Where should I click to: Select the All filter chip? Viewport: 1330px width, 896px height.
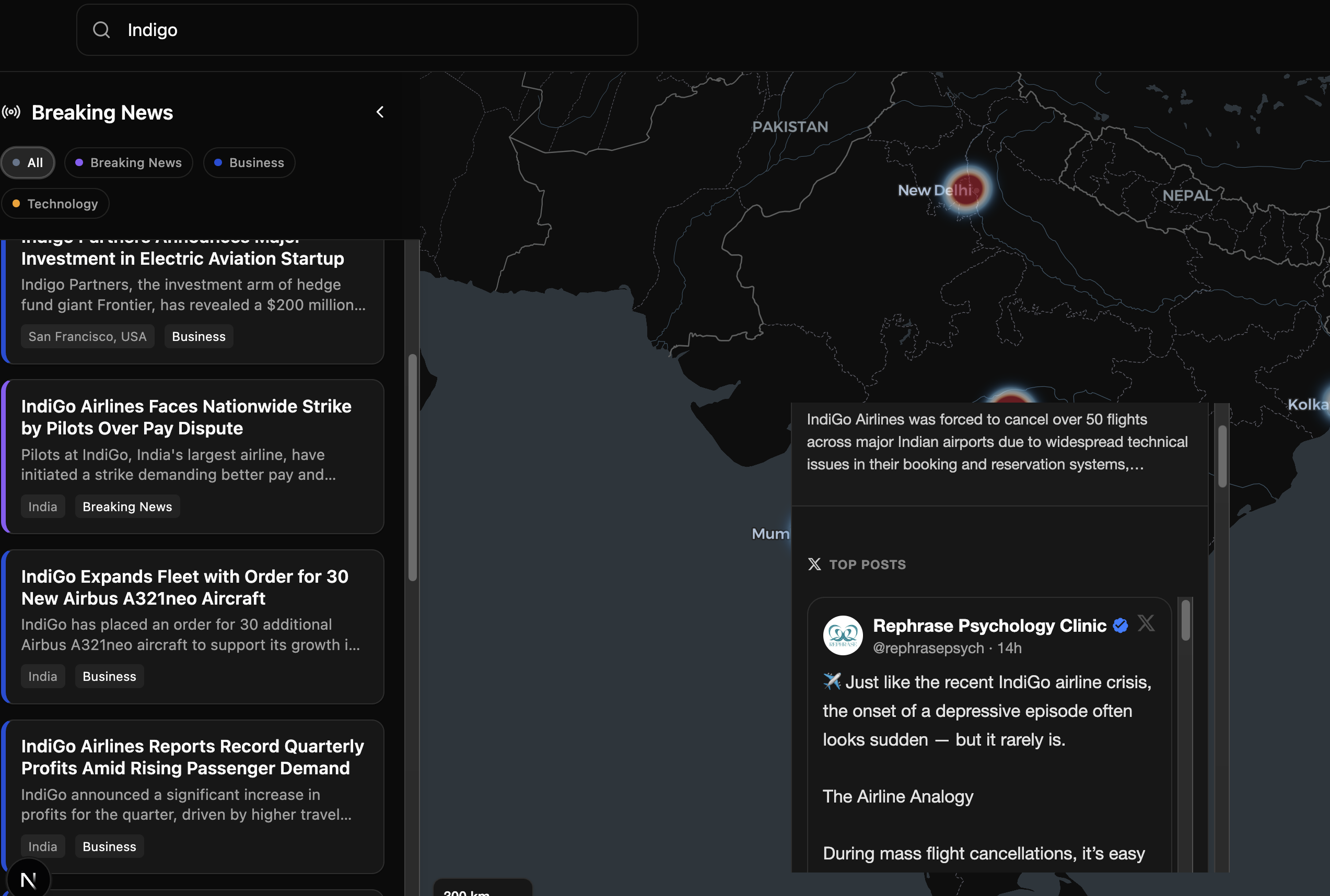[28, 162]
